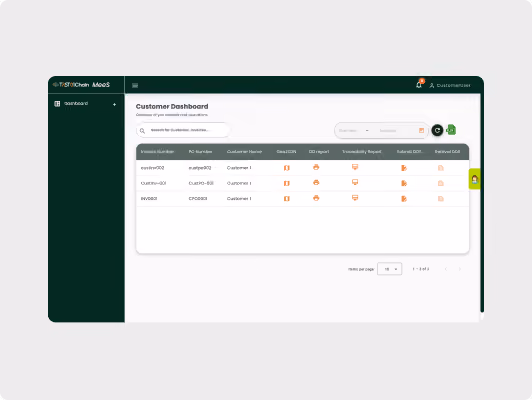532x400 pixels.
Task: Toggle sidebar with hamburger menu icon
Action: 135,85
